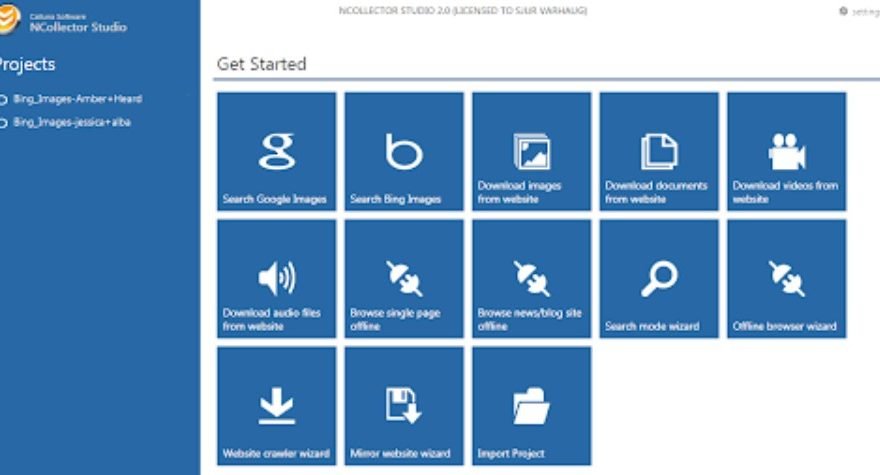Viewport: 880px width, 475px height.
Task: Select Download documents from website tile
Action: click(x=659, y=151)
